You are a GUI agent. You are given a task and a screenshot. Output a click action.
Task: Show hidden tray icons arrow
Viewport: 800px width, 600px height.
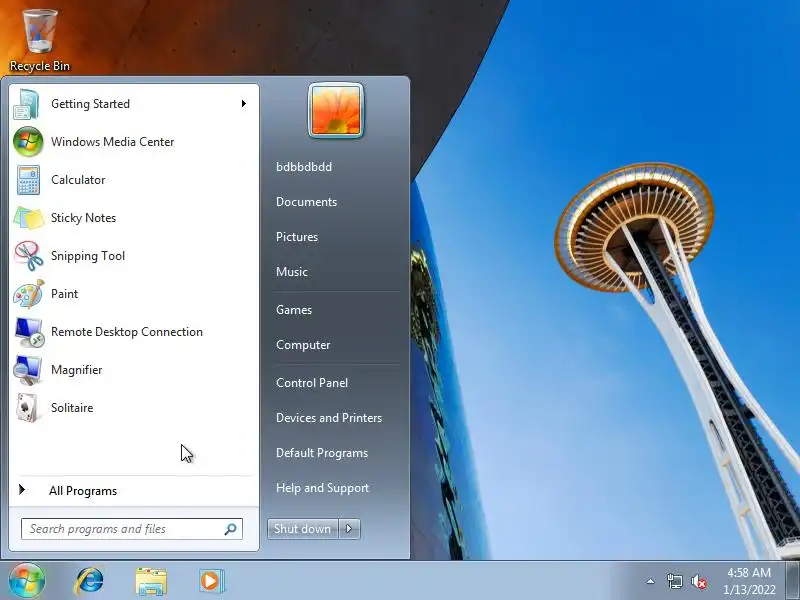[x=651, y=581]
